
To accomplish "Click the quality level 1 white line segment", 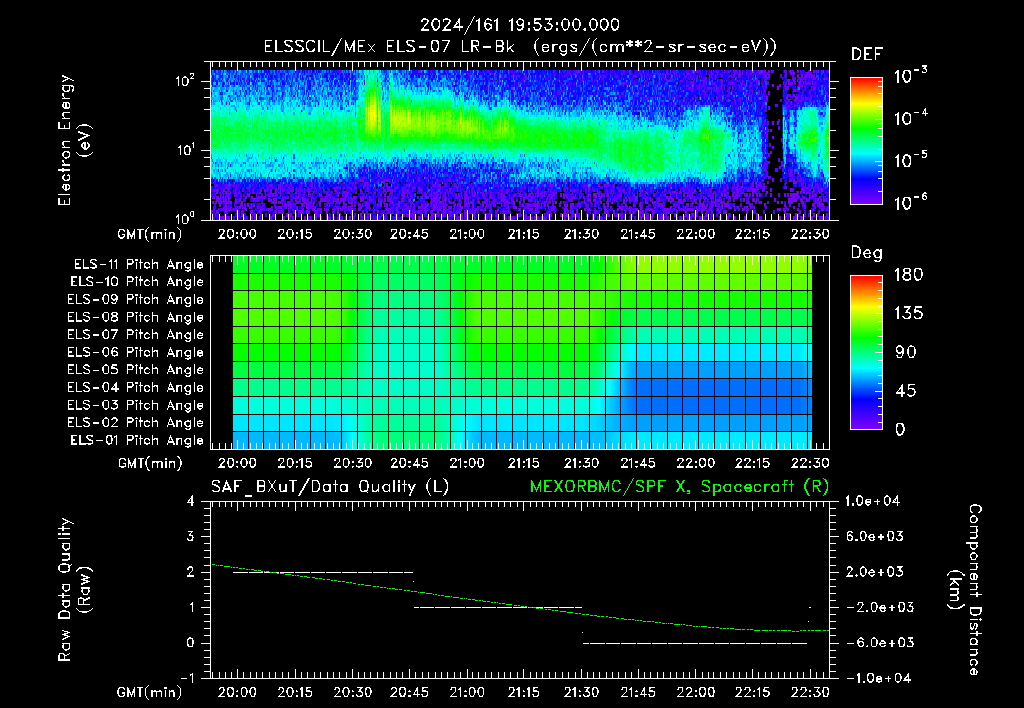I will 498,607.
